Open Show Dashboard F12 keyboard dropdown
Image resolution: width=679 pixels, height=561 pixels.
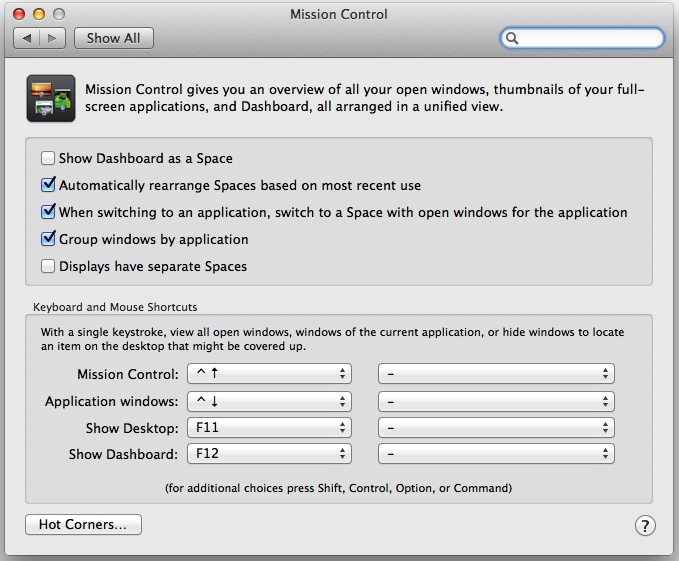click(x=269, y=454)
